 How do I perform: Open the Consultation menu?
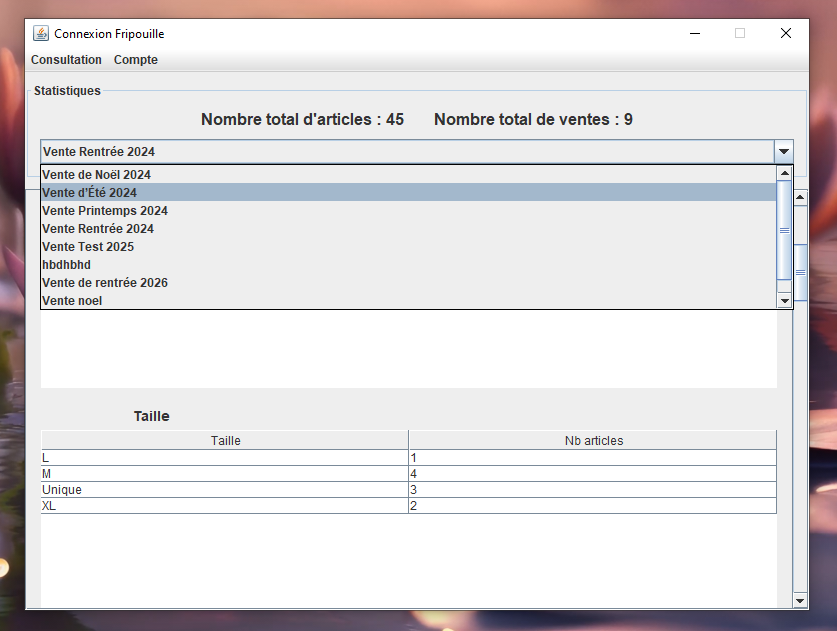[66, 60]
